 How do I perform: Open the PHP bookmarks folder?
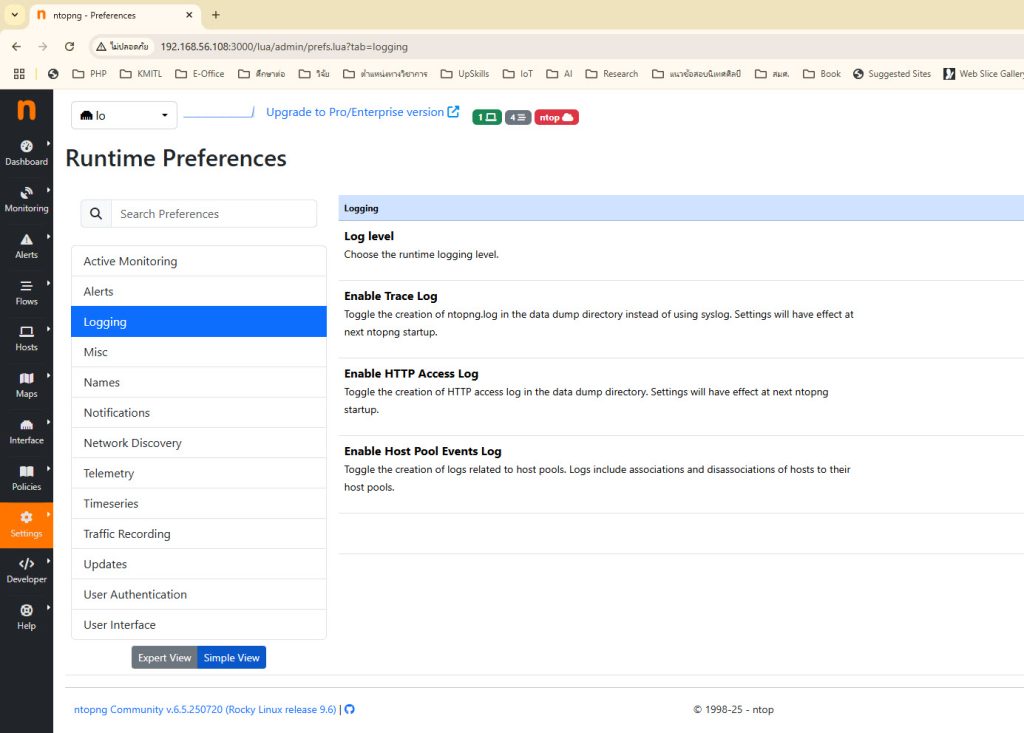click(x=89, y=74)
